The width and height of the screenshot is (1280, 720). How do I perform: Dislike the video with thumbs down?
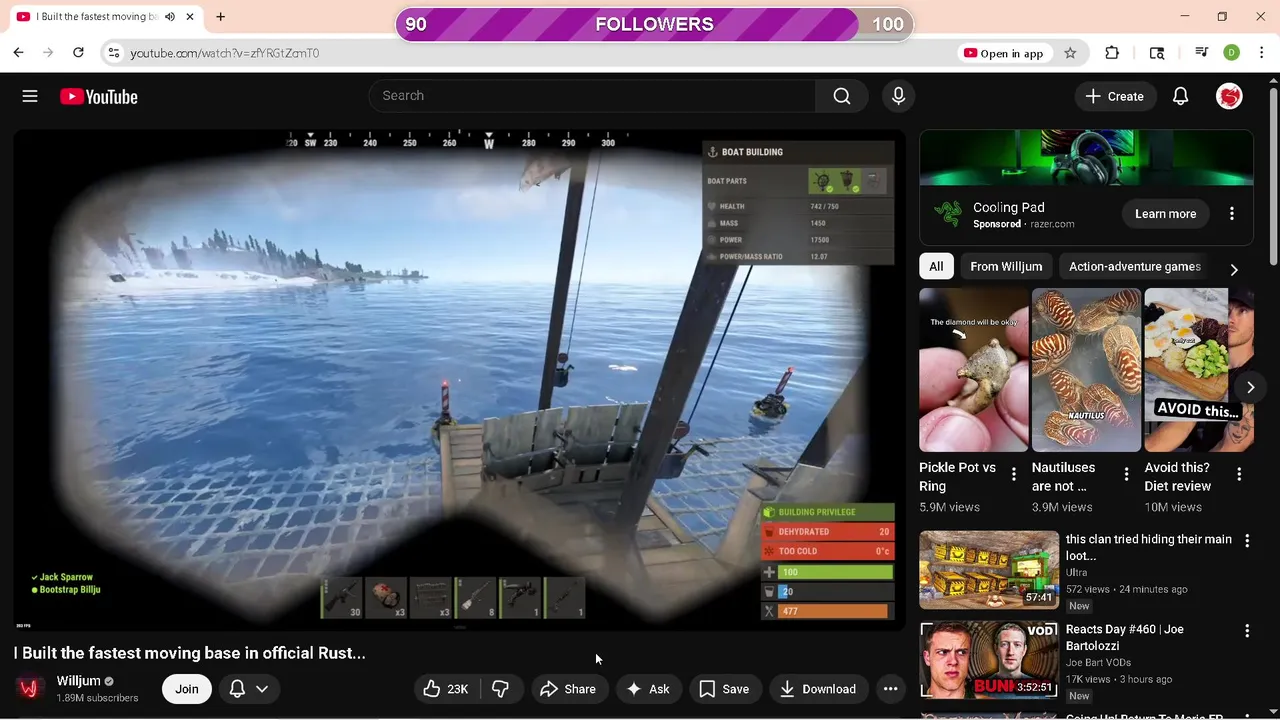[501, 689]
